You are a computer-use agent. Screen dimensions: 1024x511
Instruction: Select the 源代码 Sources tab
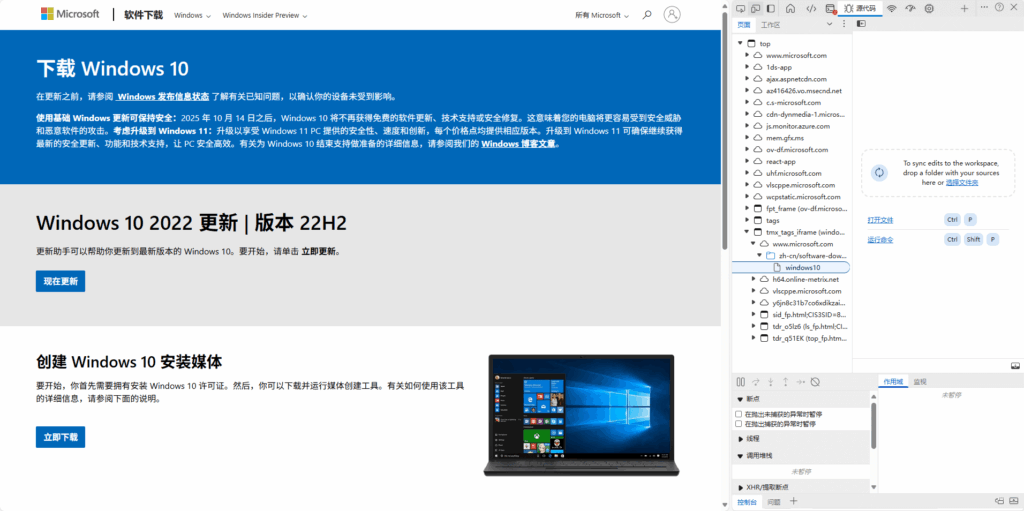860,8
